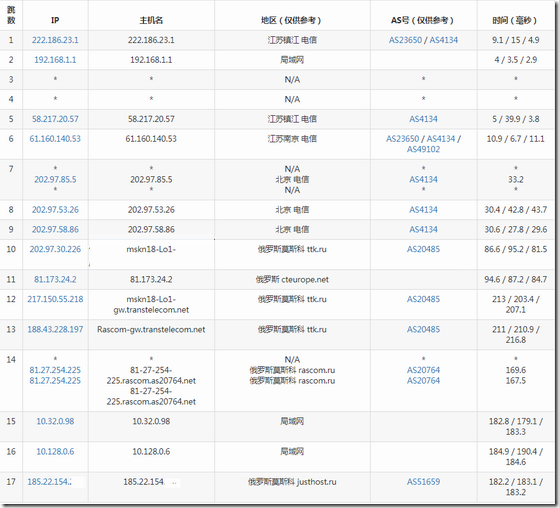Click the 主机名 column header
The height and width of the screenshot is (508, 559).
click(x=151, y=20)
